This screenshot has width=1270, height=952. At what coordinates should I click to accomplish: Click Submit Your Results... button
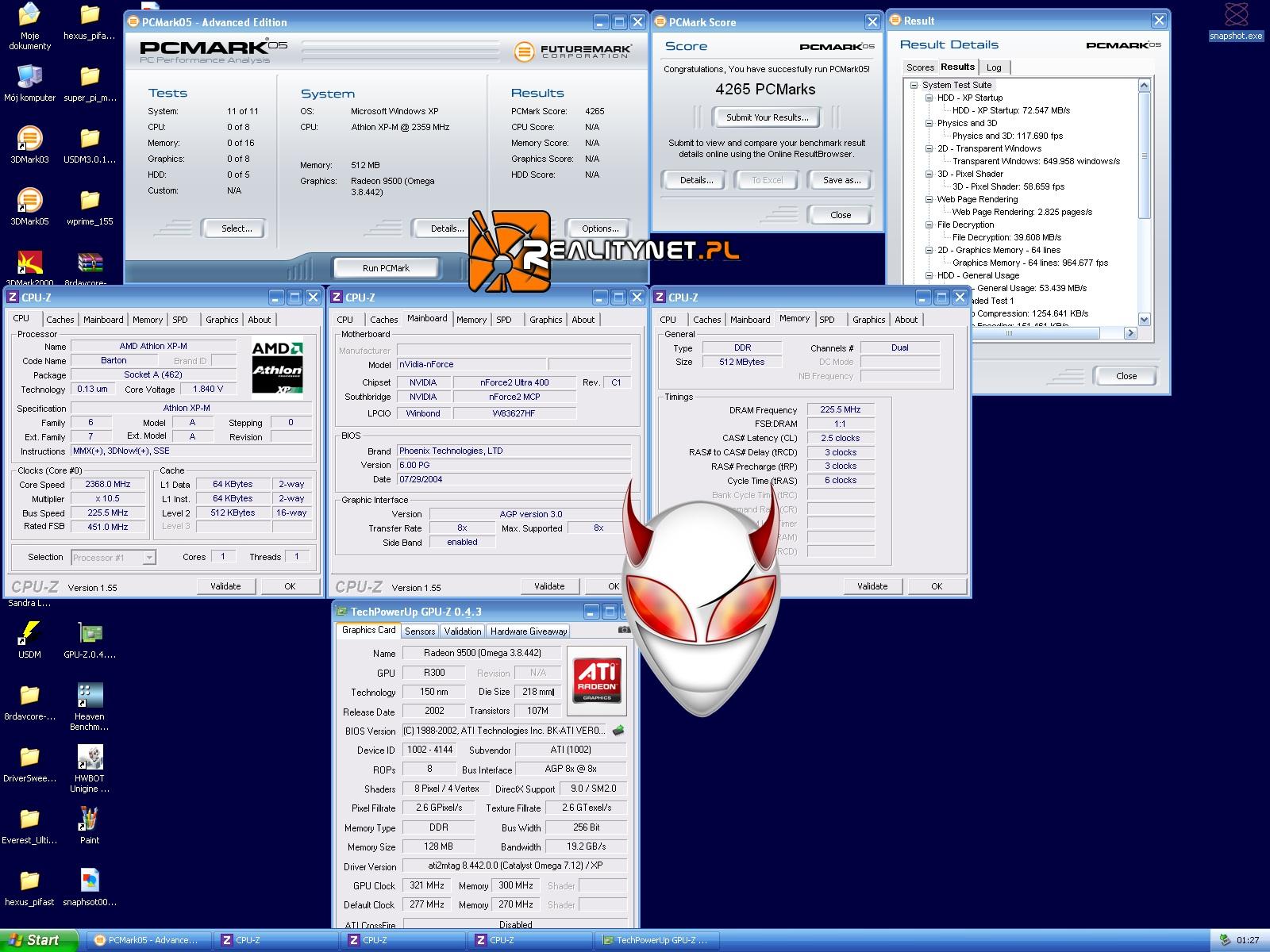tap(768, 117)
